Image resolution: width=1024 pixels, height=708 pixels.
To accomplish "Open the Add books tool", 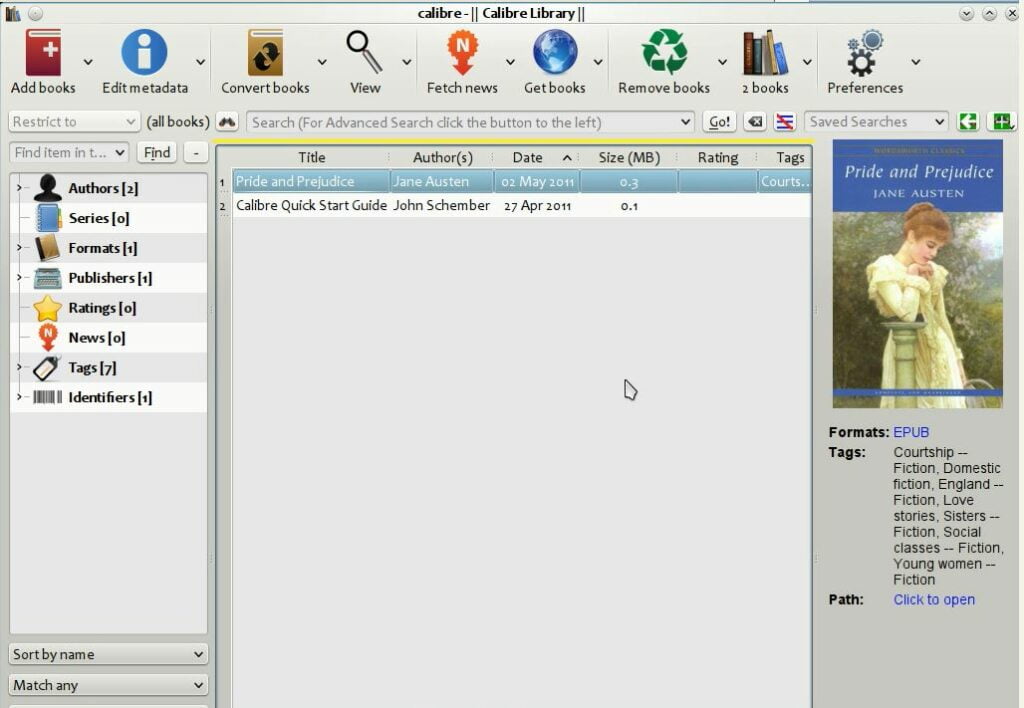I will click(x=43, y=50).
